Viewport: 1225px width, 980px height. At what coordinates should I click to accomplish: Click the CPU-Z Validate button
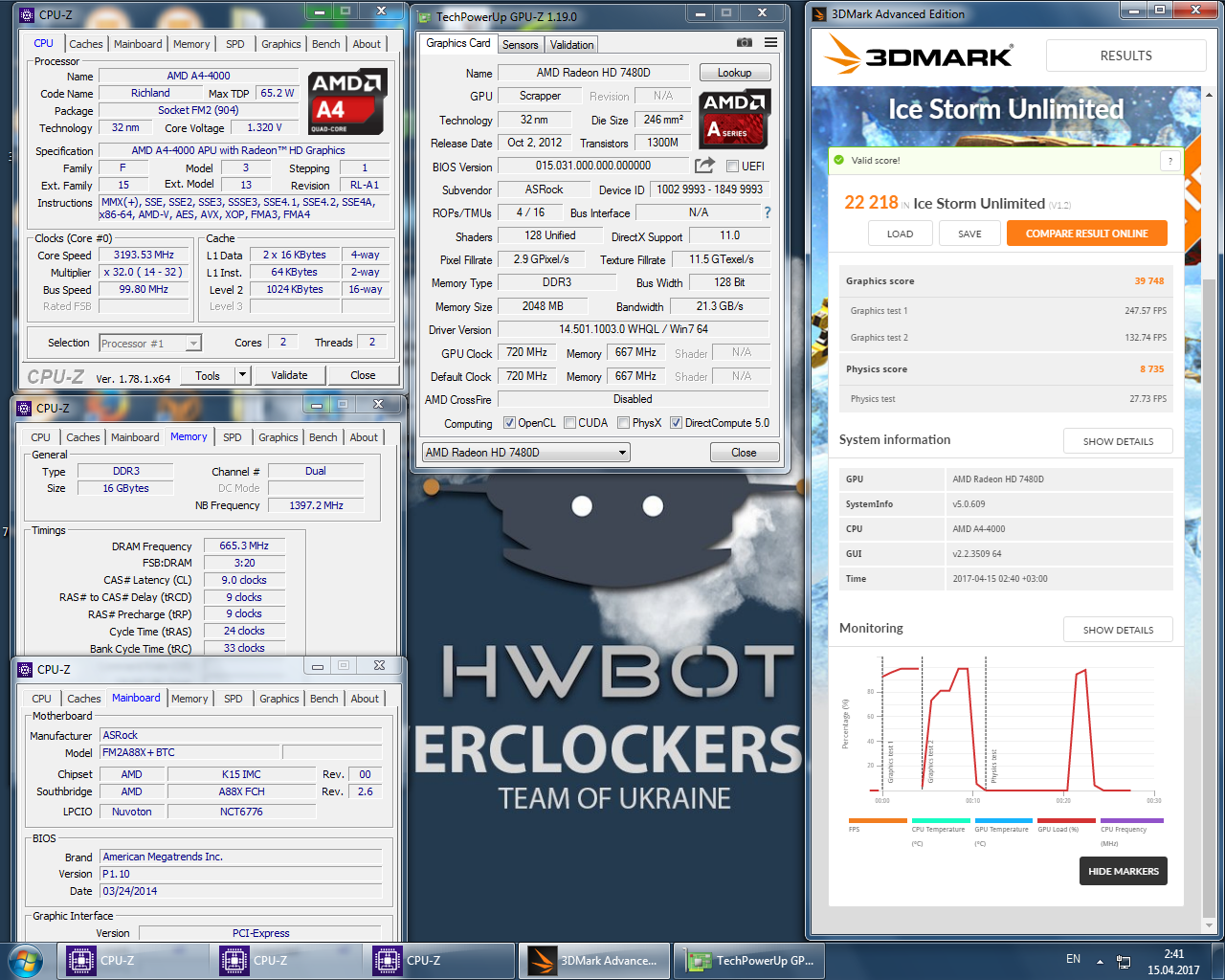289,375
